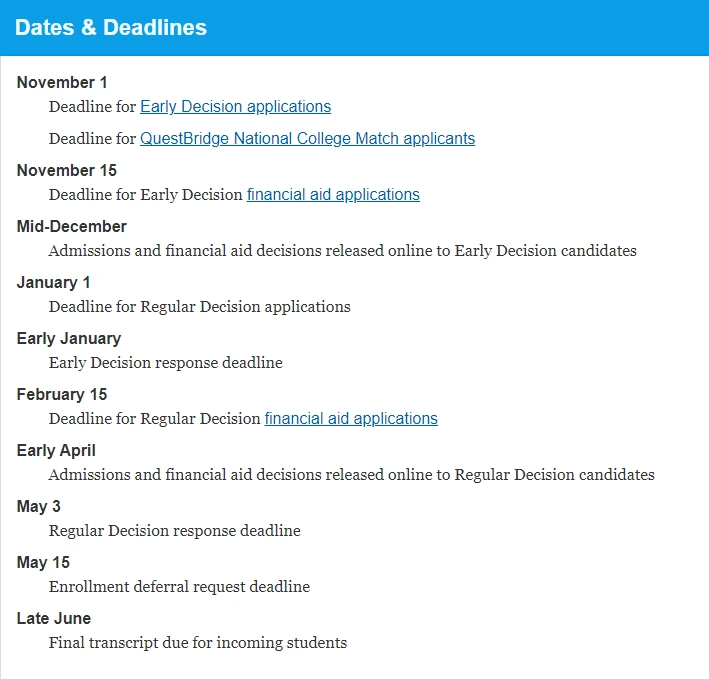Click the Early Decision response deadline text
Image resolution: width=709 pixels, height=679 pixels.
[166, 362]
